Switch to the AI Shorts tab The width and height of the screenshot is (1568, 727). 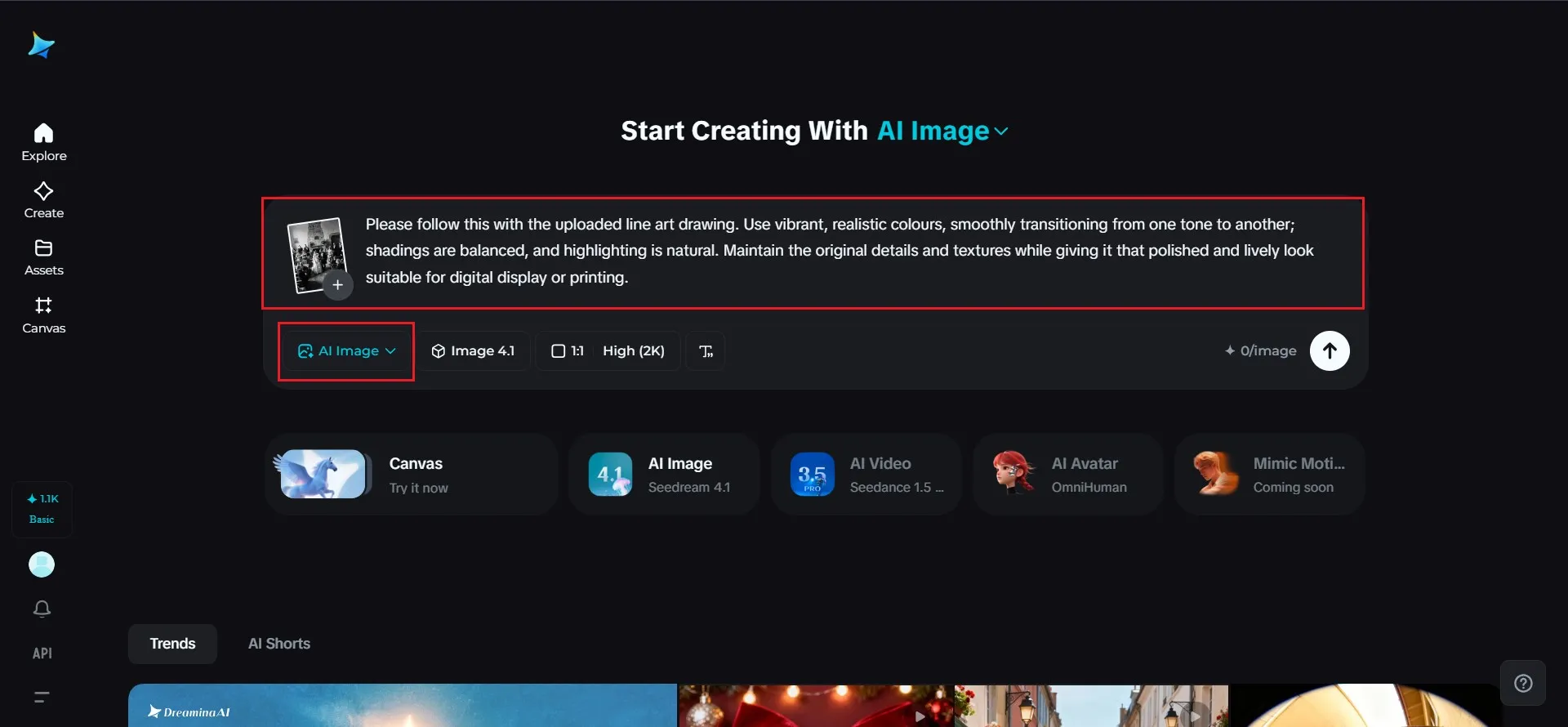pos(279,644)
